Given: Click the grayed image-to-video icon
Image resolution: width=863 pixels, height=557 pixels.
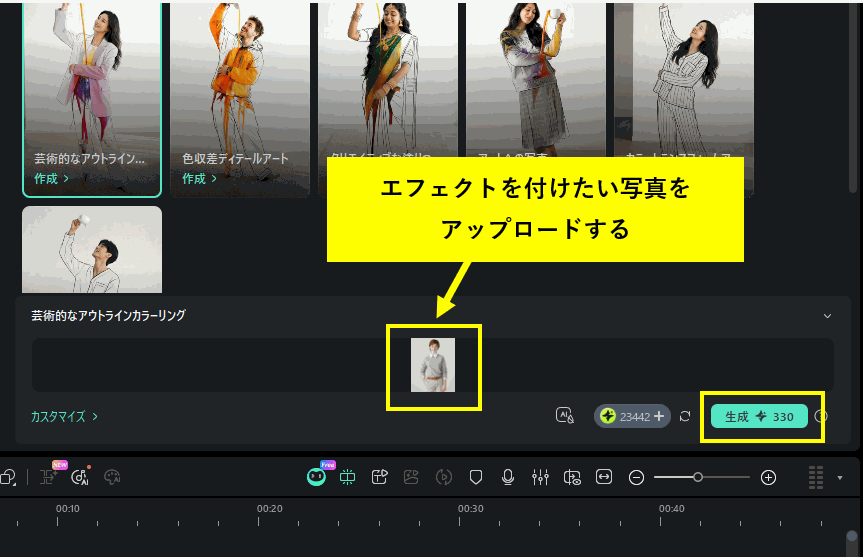Looking at the screenshot, I should [x=411, y=477].
